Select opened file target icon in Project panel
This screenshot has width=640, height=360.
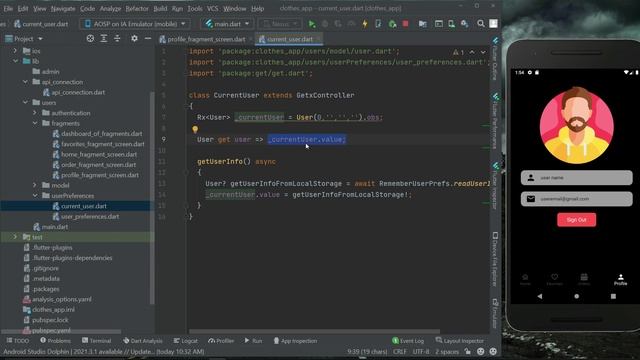(x=90, y=38)
